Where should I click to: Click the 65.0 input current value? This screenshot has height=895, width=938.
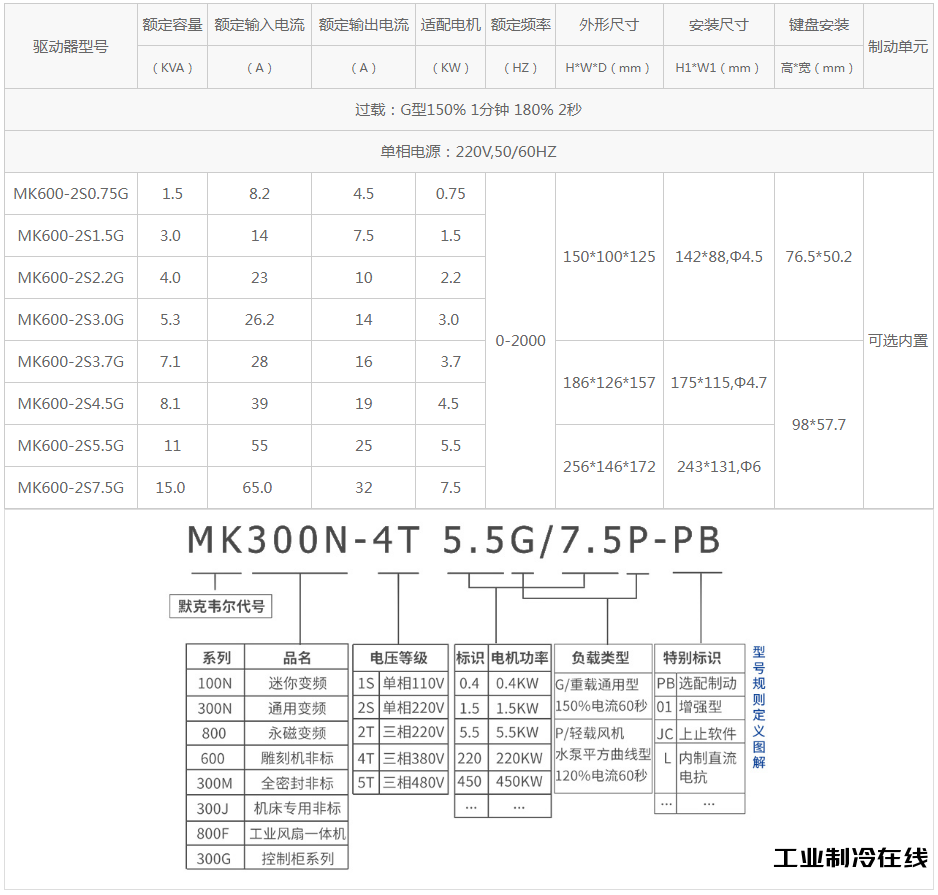tap(259, 488)
